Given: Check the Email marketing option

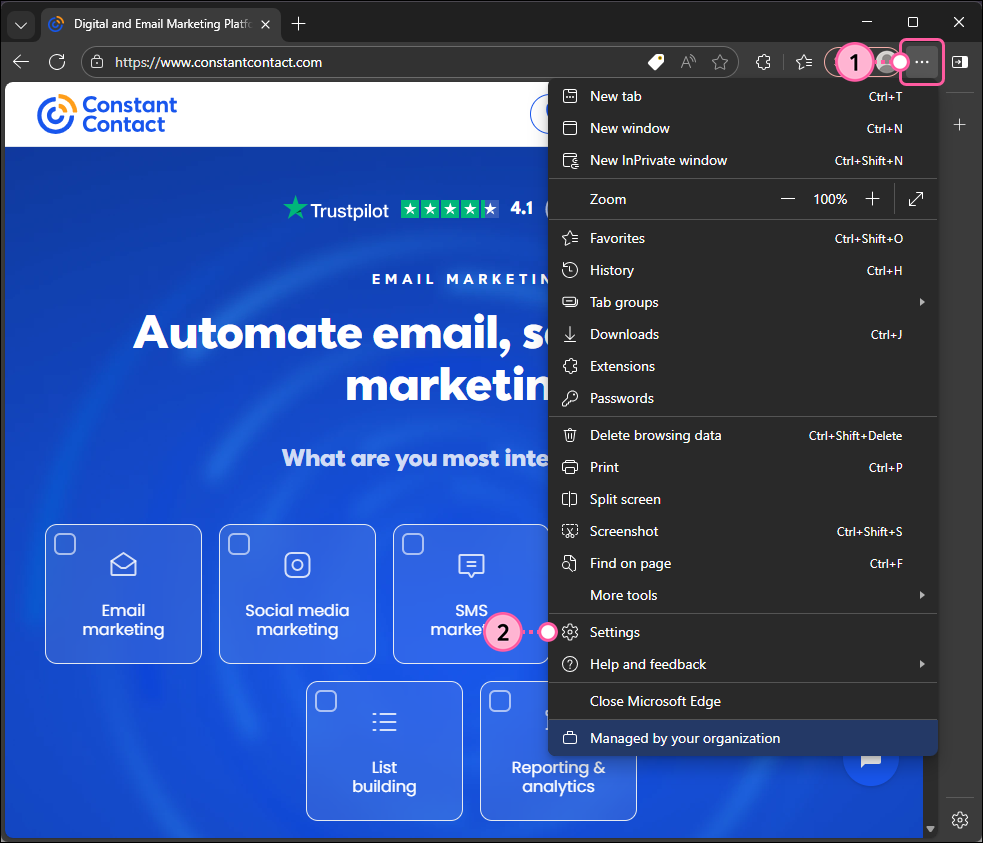Looking at the screenshot, I should (65, 544).
